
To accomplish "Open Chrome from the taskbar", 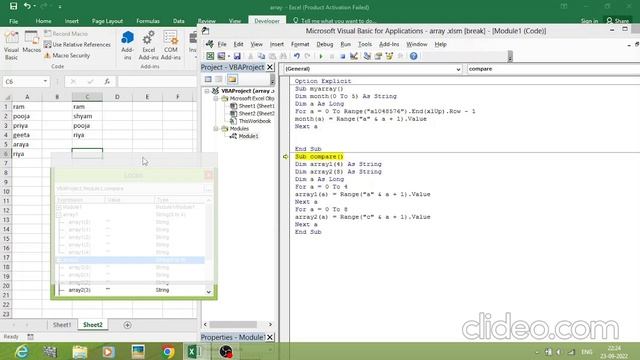I will 167,351.
